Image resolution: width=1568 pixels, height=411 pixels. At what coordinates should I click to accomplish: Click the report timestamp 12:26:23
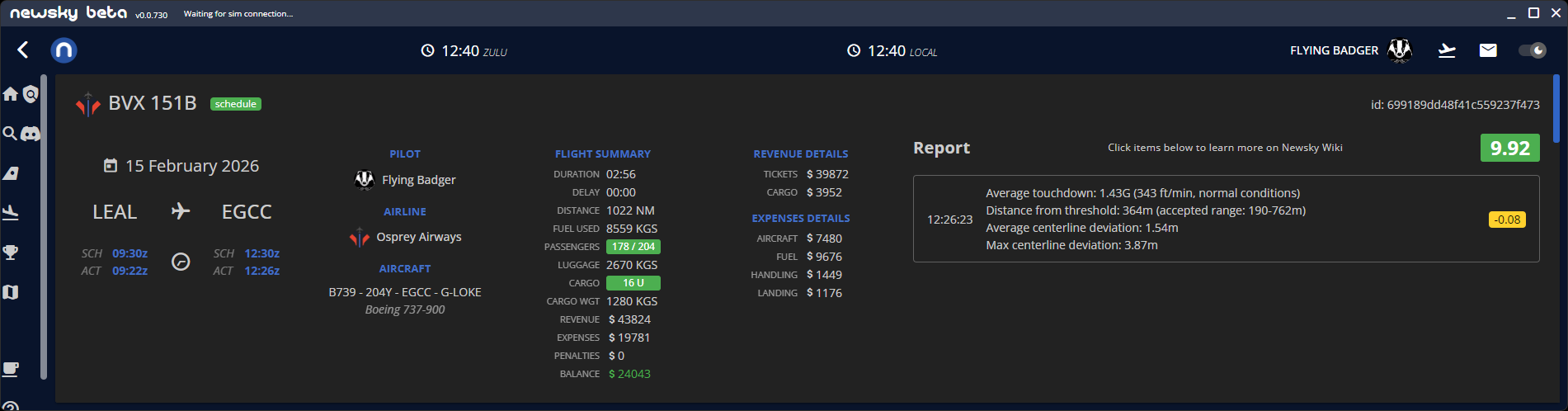[949, 220]
